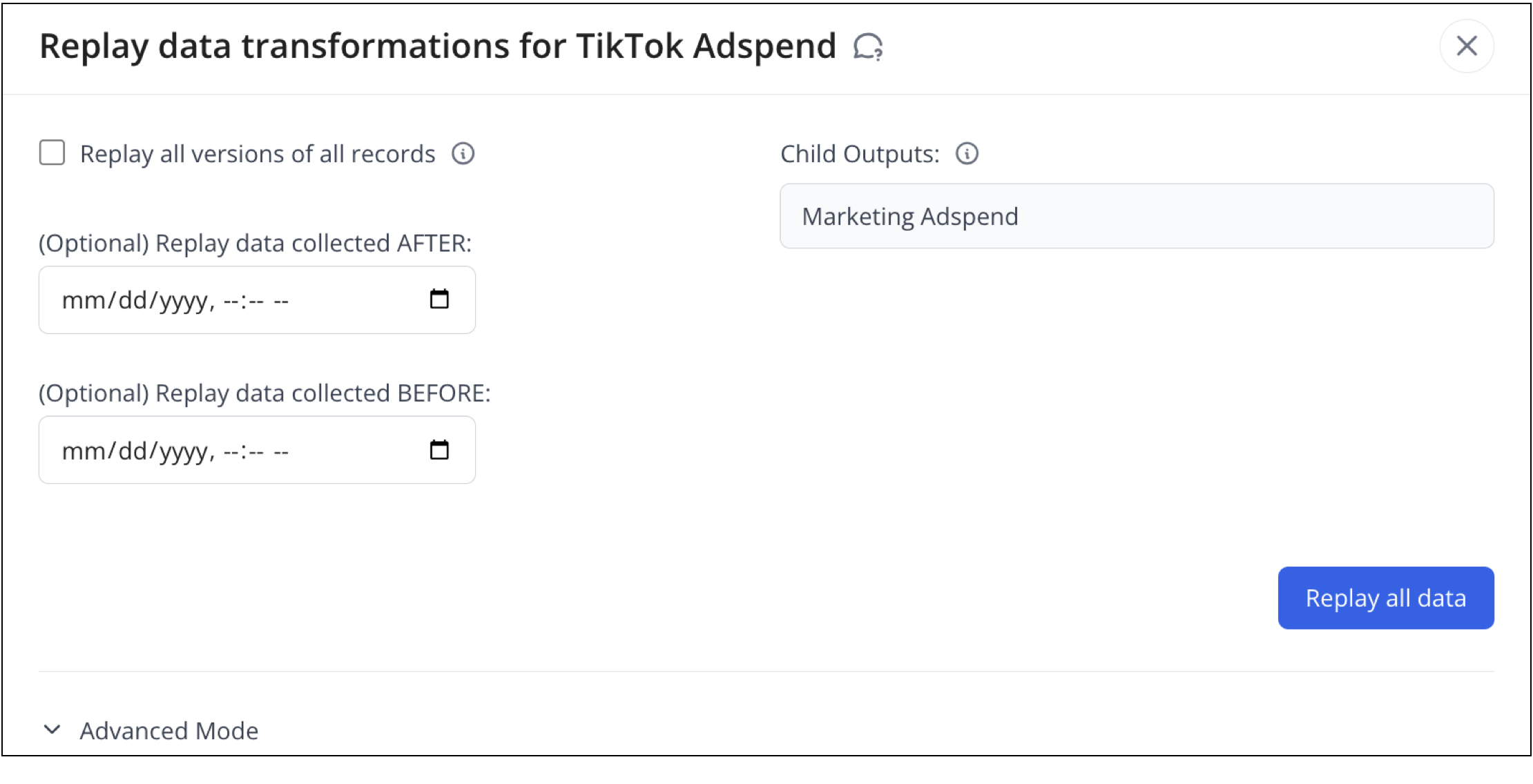Click the "Replay all versions of all records" label
Image resolution: width=1533 pixels, height=784 pixels.
(257, 154)
